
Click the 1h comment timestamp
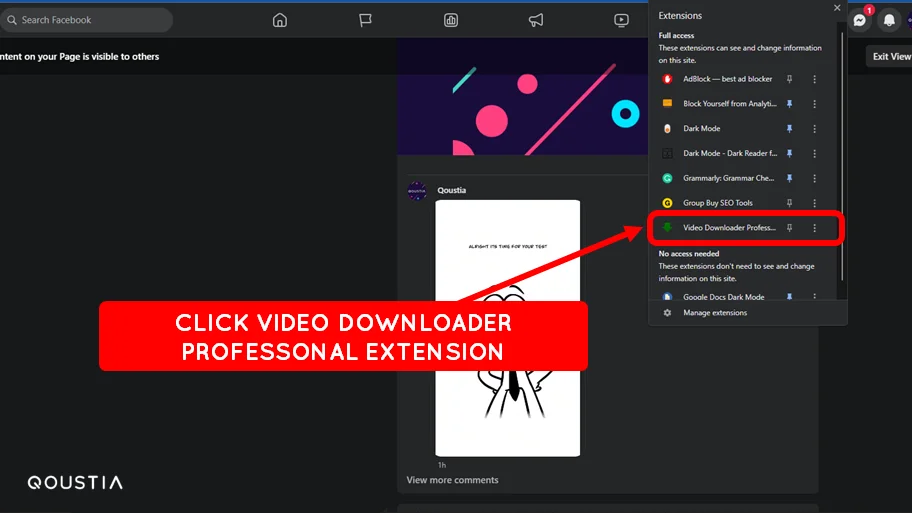click(x=442, y=465)
